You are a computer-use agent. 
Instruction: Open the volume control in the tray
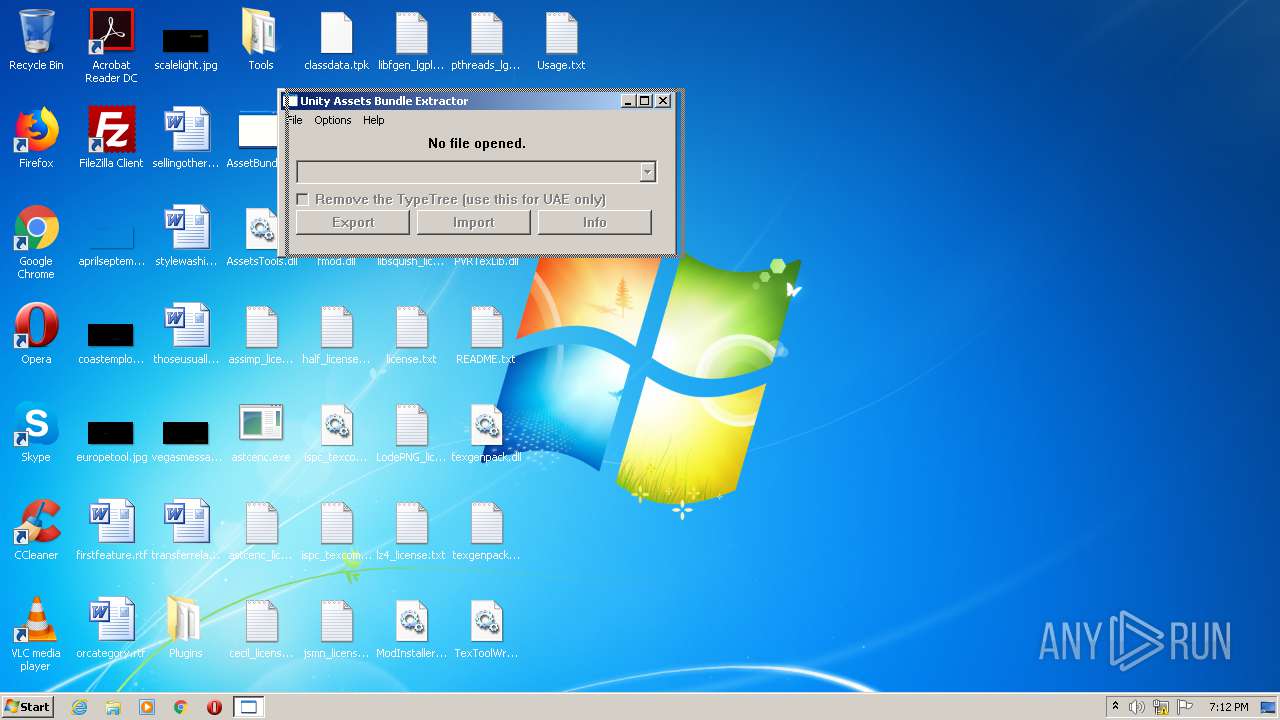coord(1137,707)
